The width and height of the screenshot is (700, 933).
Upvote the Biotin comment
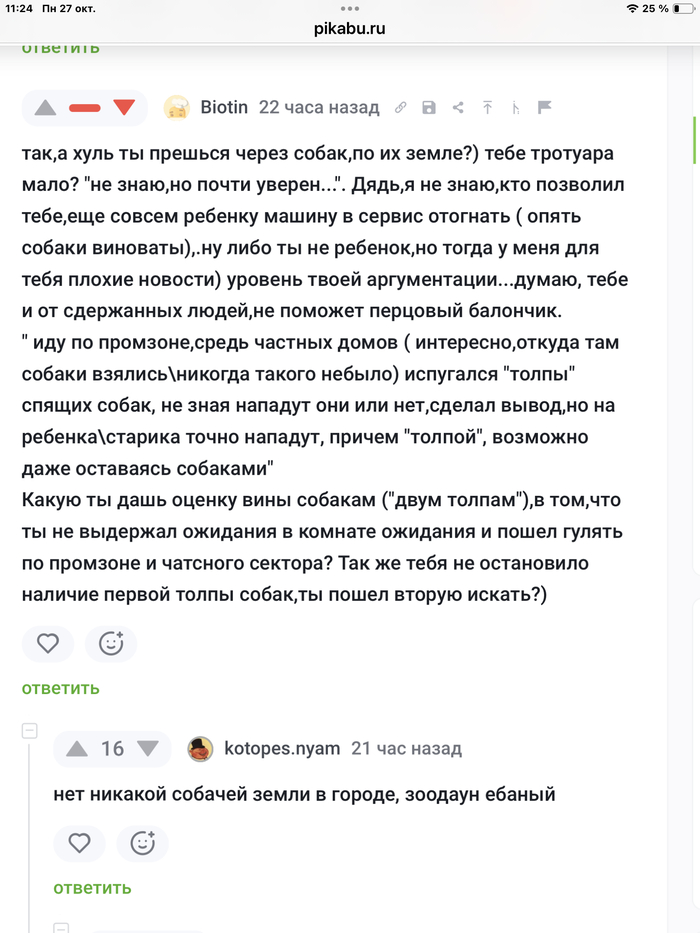tap(46, 107)
